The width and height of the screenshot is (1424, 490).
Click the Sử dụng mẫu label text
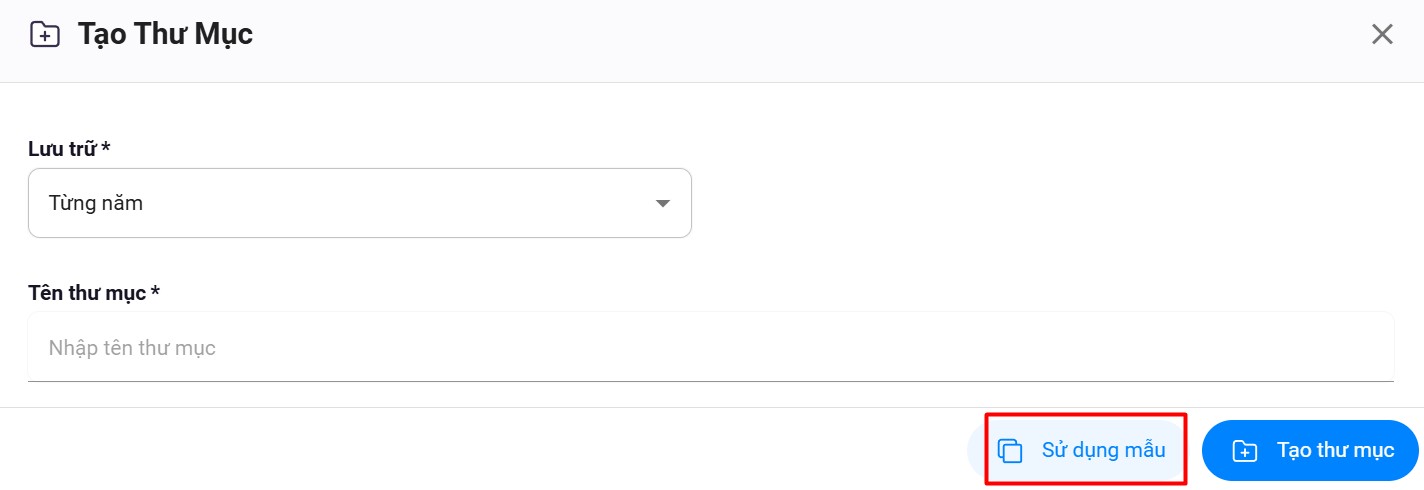point(1103,450)
